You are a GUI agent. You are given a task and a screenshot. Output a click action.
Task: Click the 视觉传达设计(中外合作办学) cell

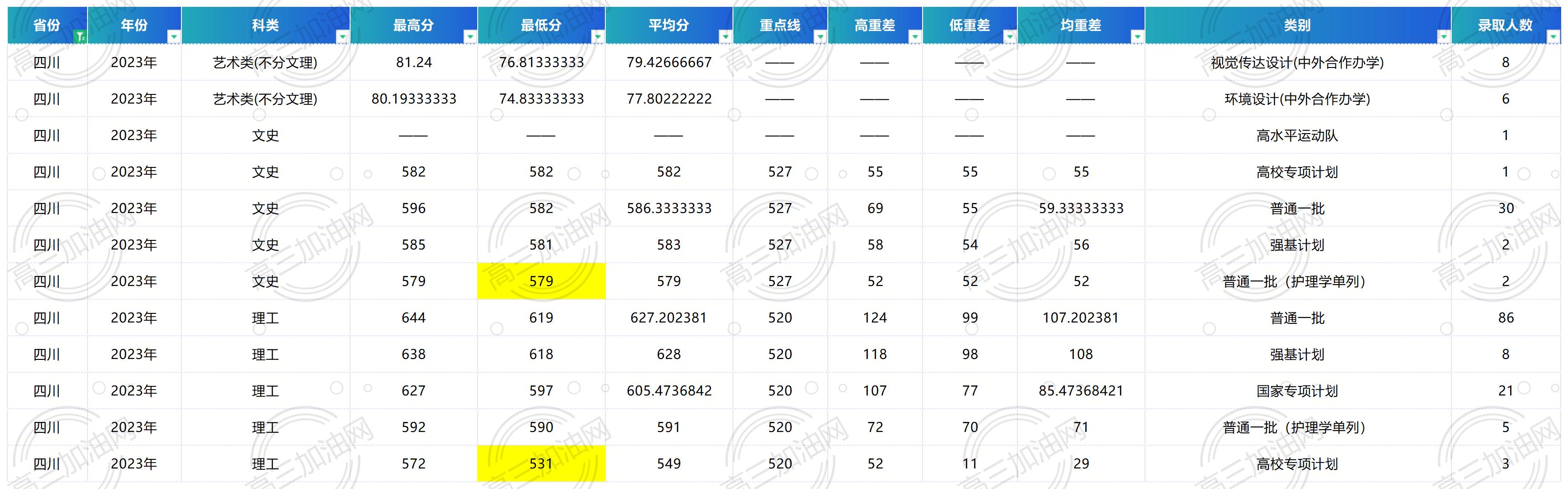pos(1298,62)
